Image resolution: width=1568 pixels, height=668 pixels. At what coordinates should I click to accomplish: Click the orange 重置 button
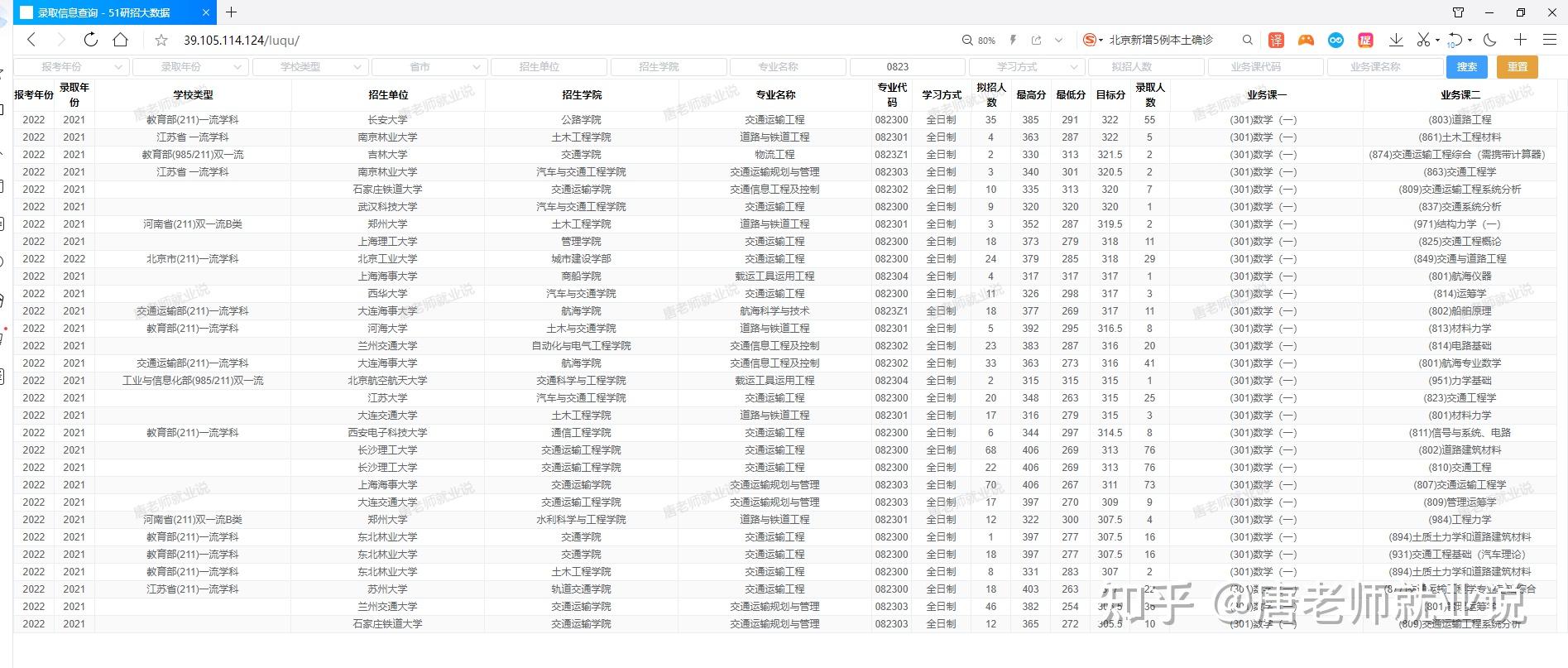(x=1518, y=66)
